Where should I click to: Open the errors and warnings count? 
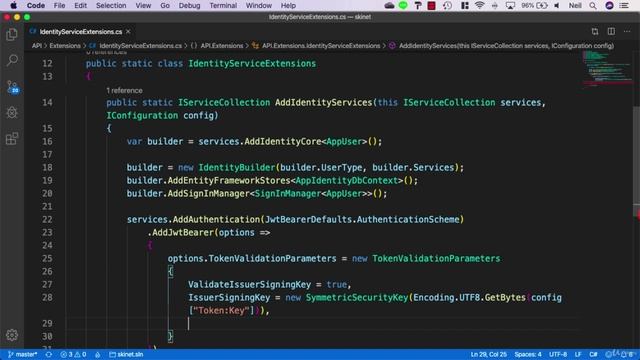tap(73, 354)
